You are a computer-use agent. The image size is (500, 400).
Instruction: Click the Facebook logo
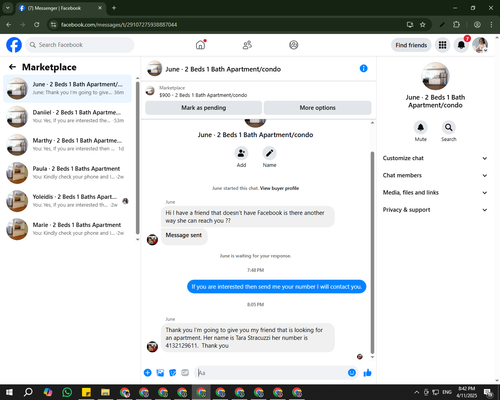[14, 45]
